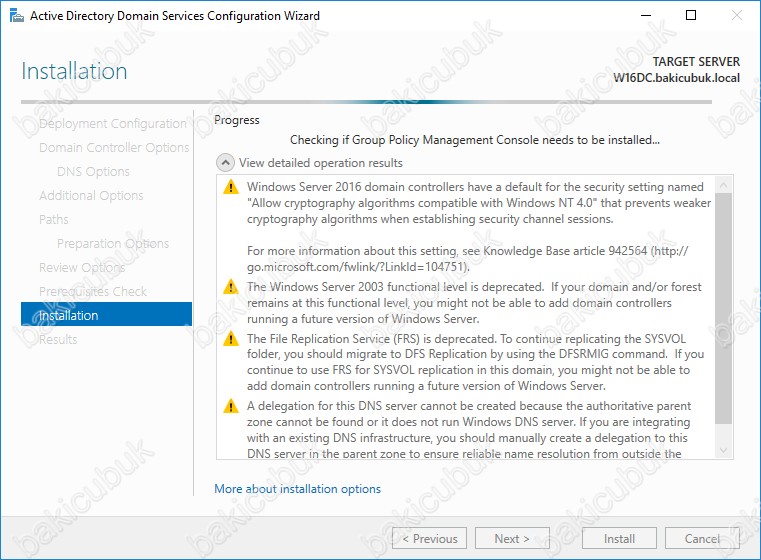761x560 pixels.
Task: Select Additional Options in the sidebar
Action: pyautogui.click(x=91, y=196)
